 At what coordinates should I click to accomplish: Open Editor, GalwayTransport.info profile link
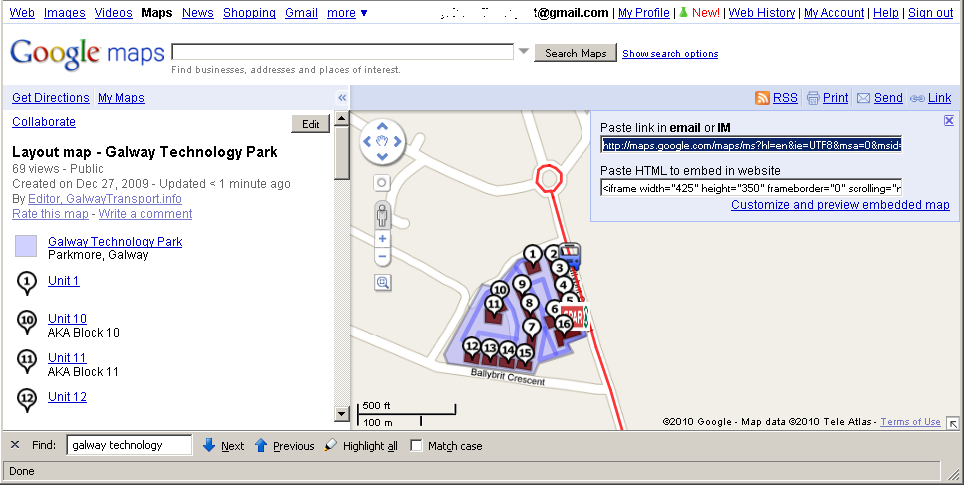tap(105, 199)
